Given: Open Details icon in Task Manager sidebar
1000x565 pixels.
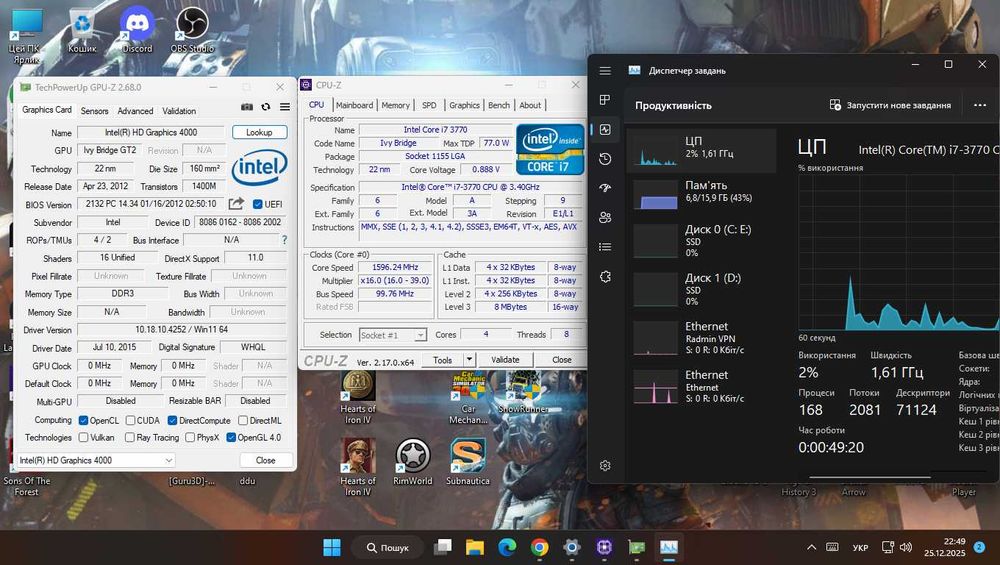Looking at the screenshot, I should click(x=605, y=247).
